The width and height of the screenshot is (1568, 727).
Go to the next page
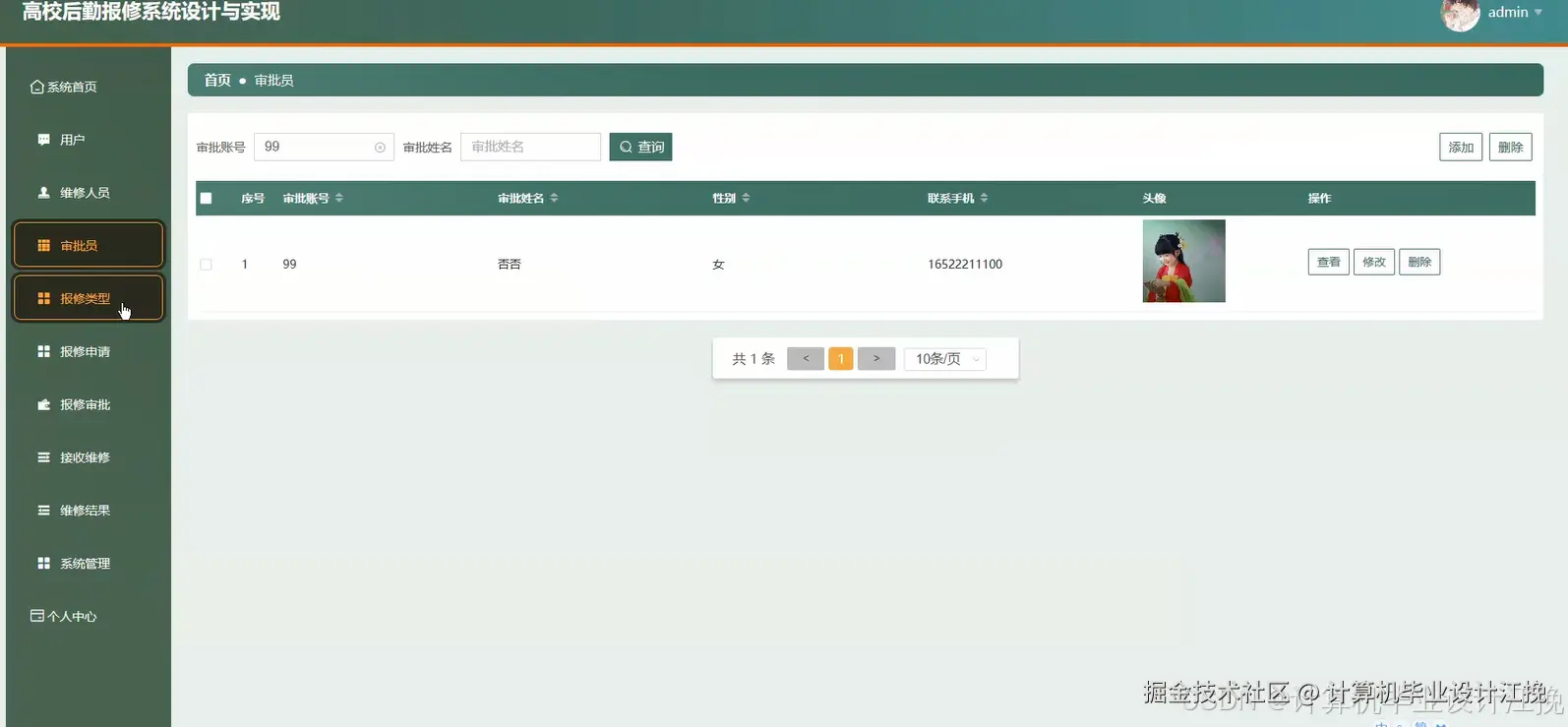pyautogui.click(x=876, y=359)
